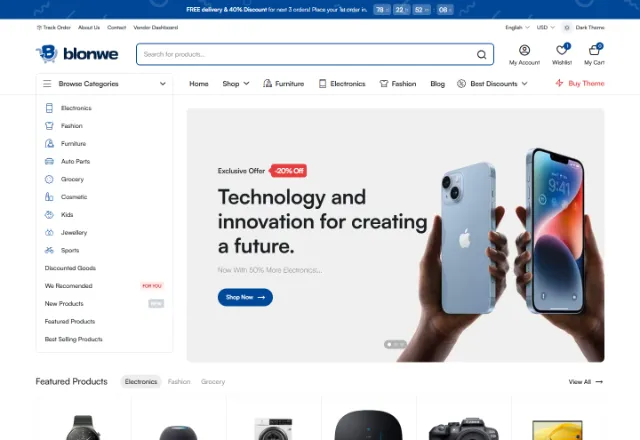This screenshot has width=640, height=440.
Task: Click the -20% Off badge
Action: click(289, 171)
